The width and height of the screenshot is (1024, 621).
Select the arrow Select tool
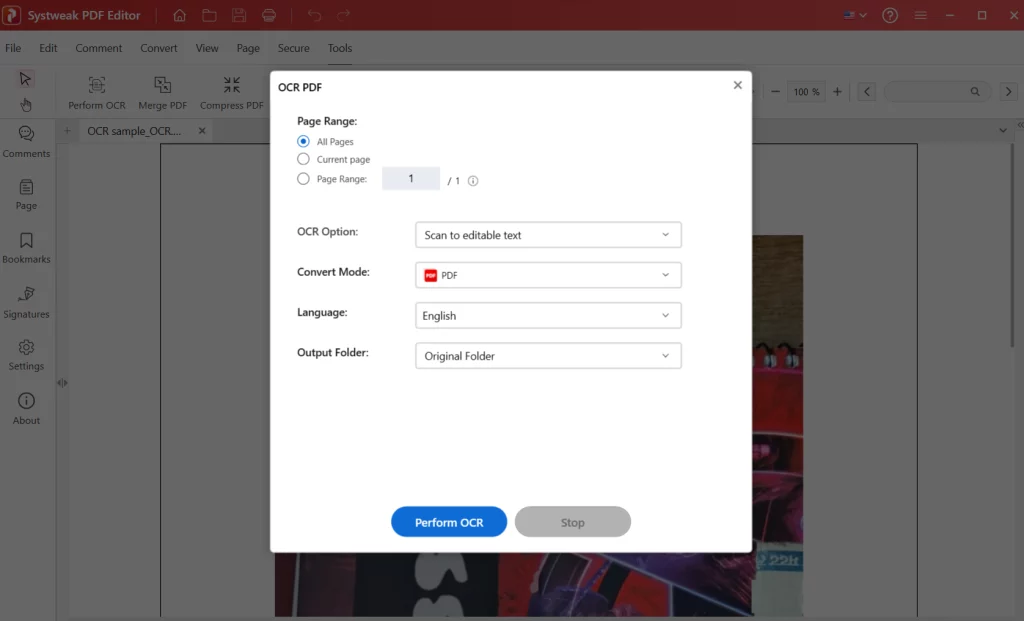click(x=25, y=79)
